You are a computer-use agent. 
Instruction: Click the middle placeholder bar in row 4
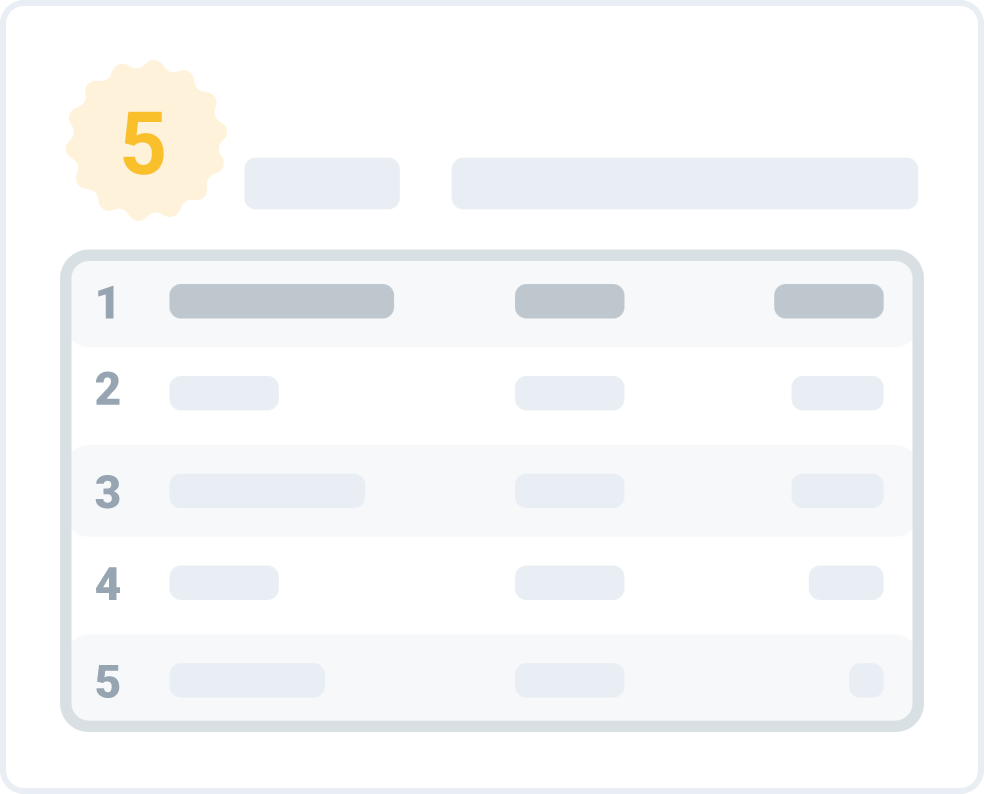point(569,583)
